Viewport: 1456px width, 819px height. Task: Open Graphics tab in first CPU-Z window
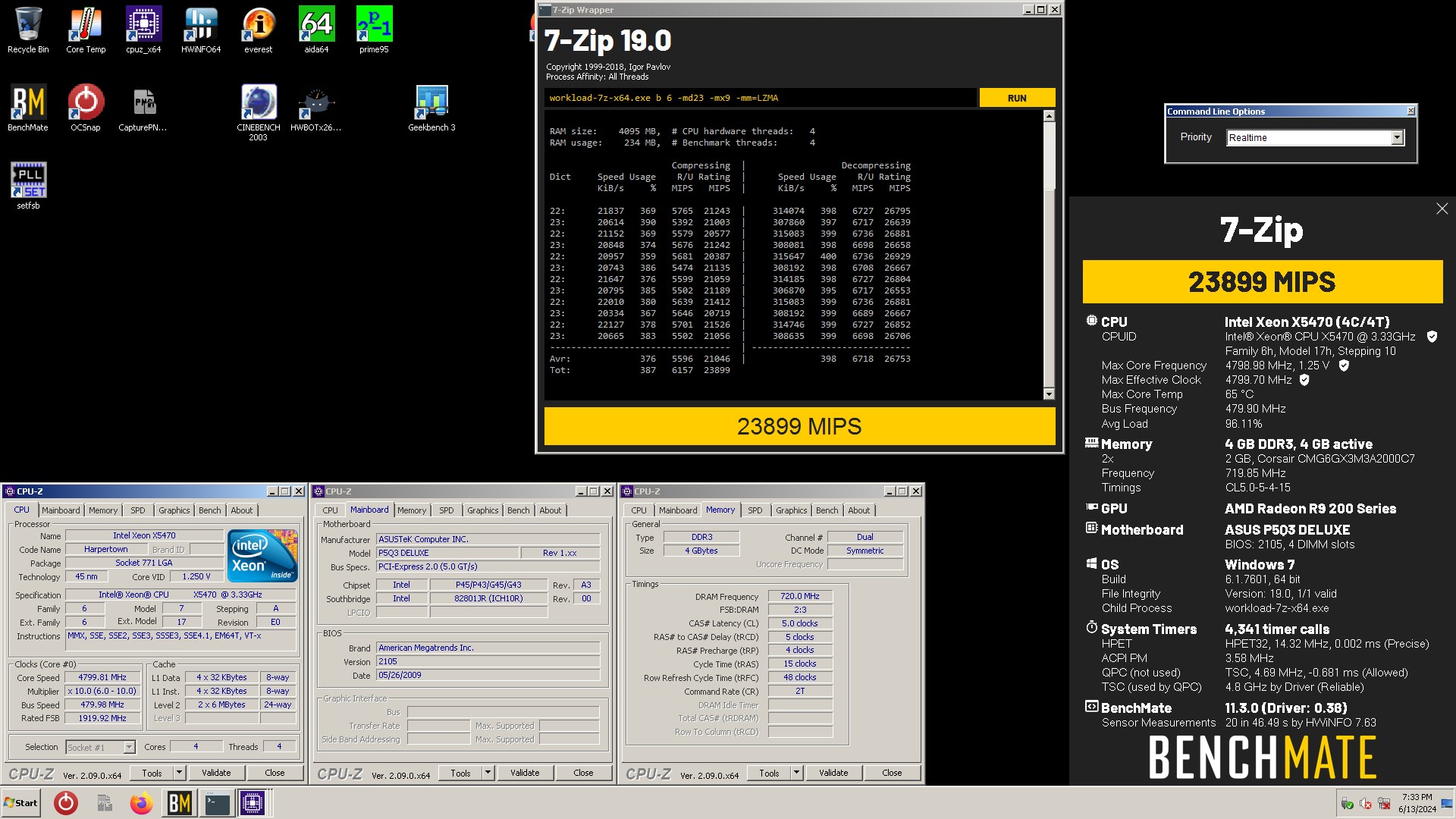click(174, 510)
